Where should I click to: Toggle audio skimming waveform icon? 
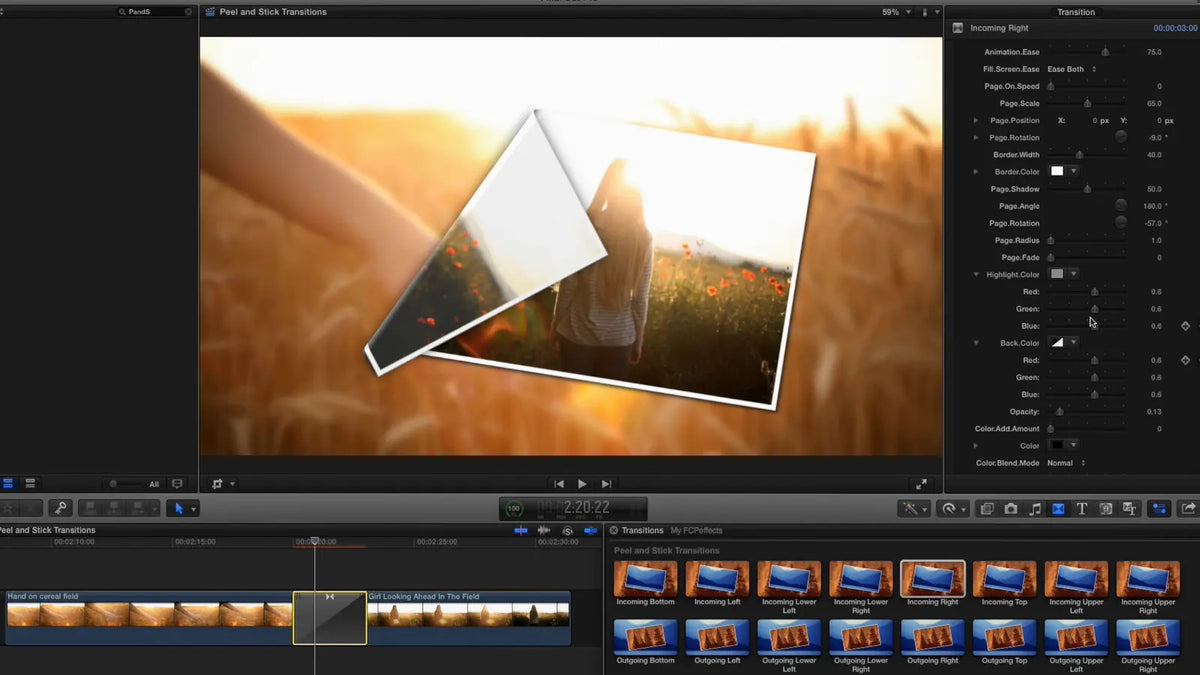(544, 530)
